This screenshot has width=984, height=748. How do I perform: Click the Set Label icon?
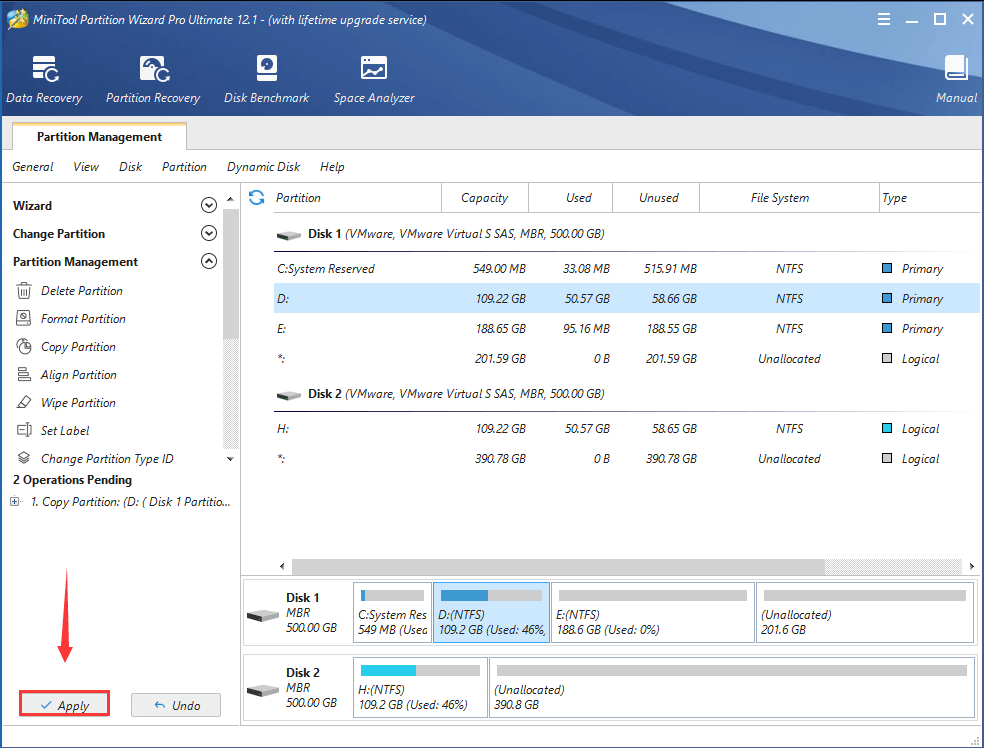(24, 430)
